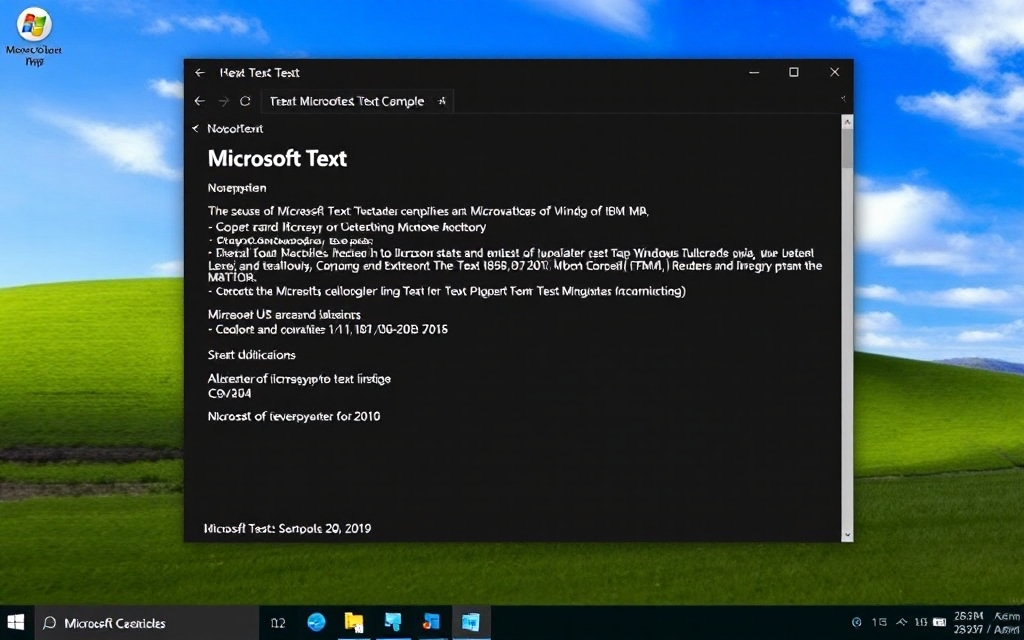Click the 'Start ddificaions' line of text
Viewport: 1024px width, 640px height.
pos(251,355)
